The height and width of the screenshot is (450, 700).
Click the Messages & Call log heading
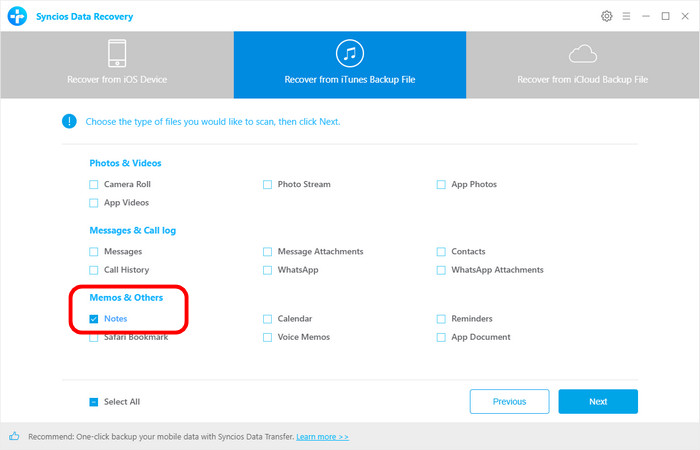(x=133, y=230)
